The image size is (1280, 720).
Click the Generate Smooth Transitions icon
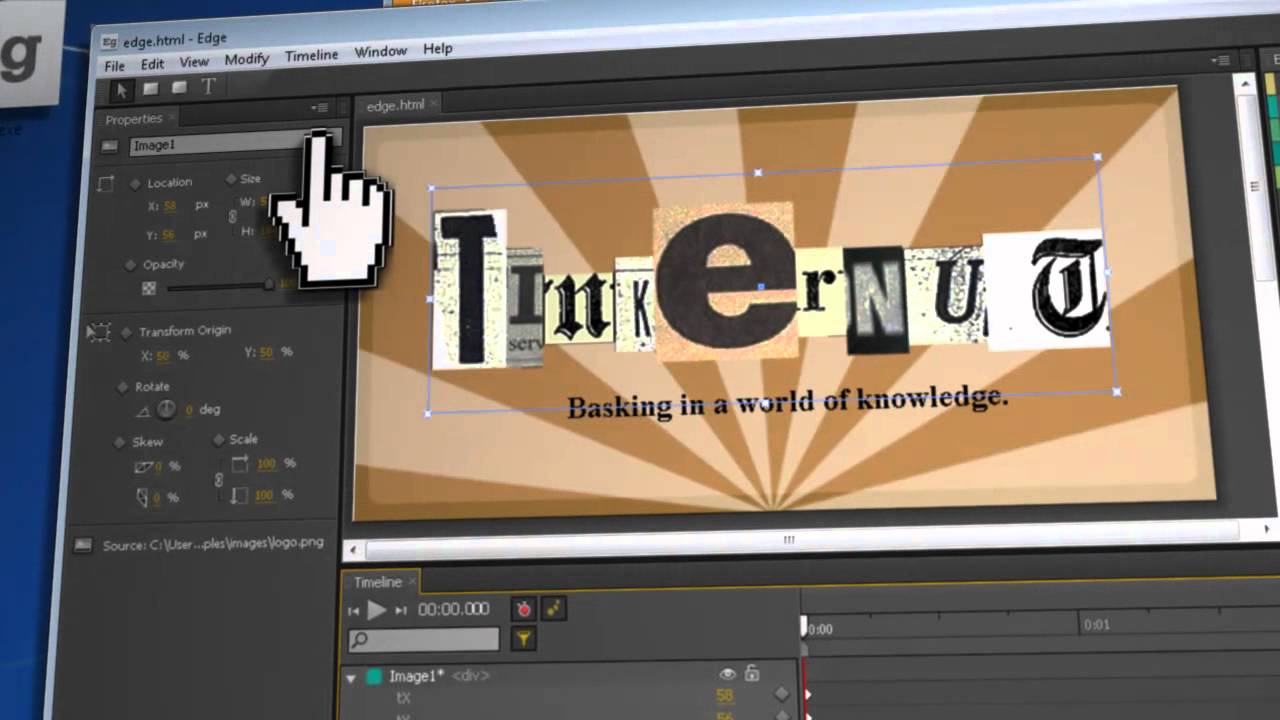coord(553,608)
